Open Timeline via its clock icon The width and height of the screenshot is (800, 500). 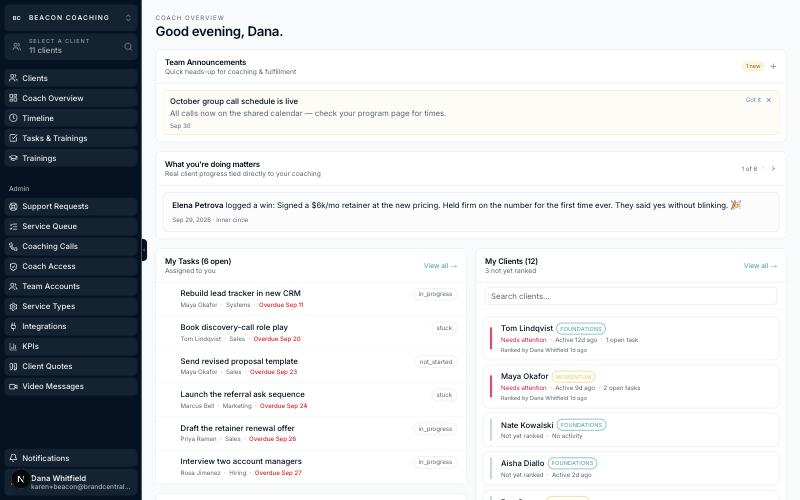13,118
